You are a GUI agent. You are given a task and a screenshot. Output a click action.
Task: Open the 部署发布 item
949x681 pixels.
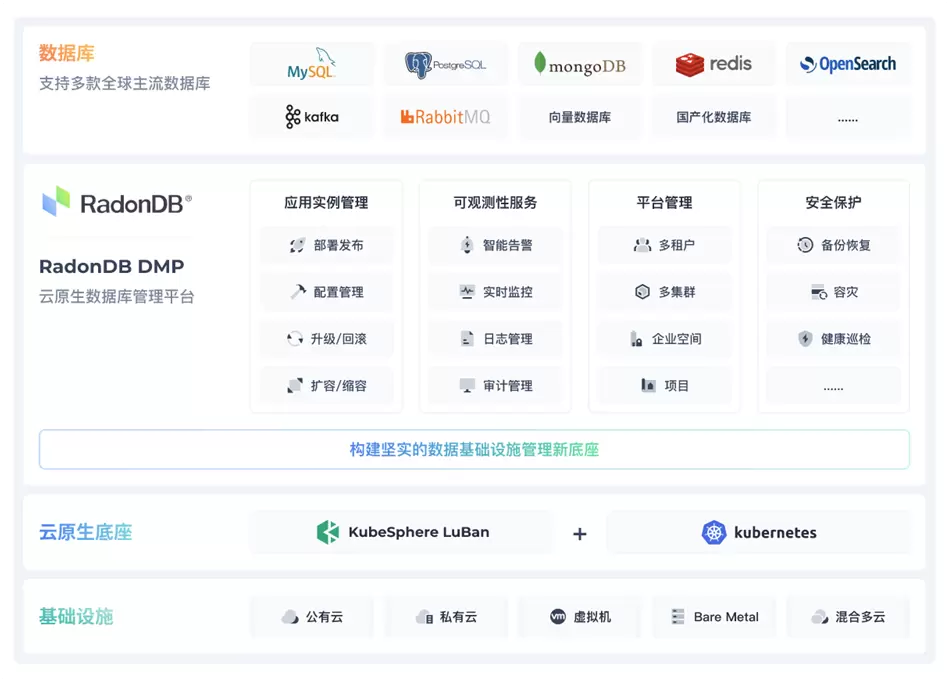tap(326, 245)
